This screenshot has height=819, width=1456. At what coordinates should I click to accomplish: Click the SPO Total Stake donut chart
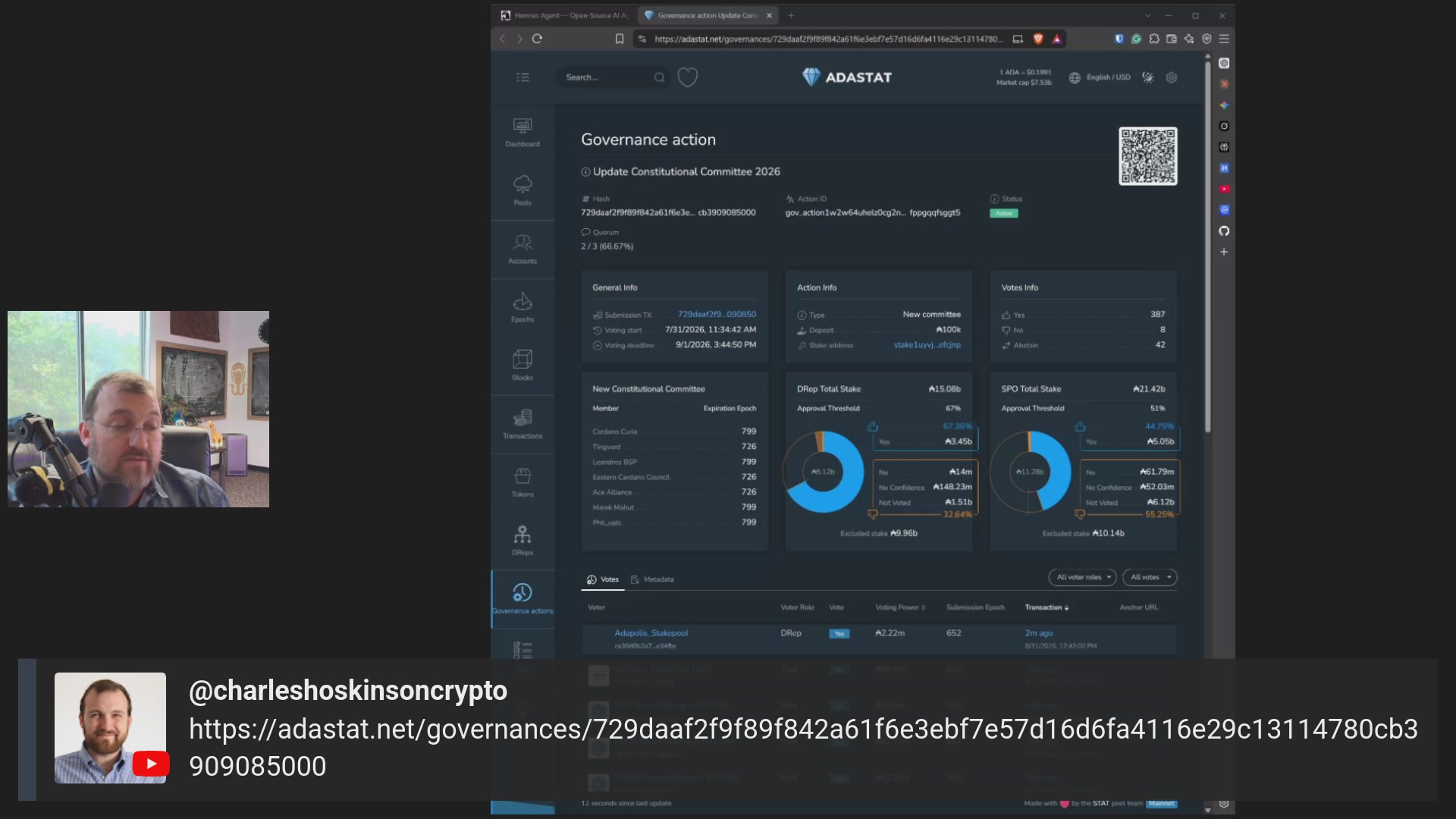(x=1030, y=472)
